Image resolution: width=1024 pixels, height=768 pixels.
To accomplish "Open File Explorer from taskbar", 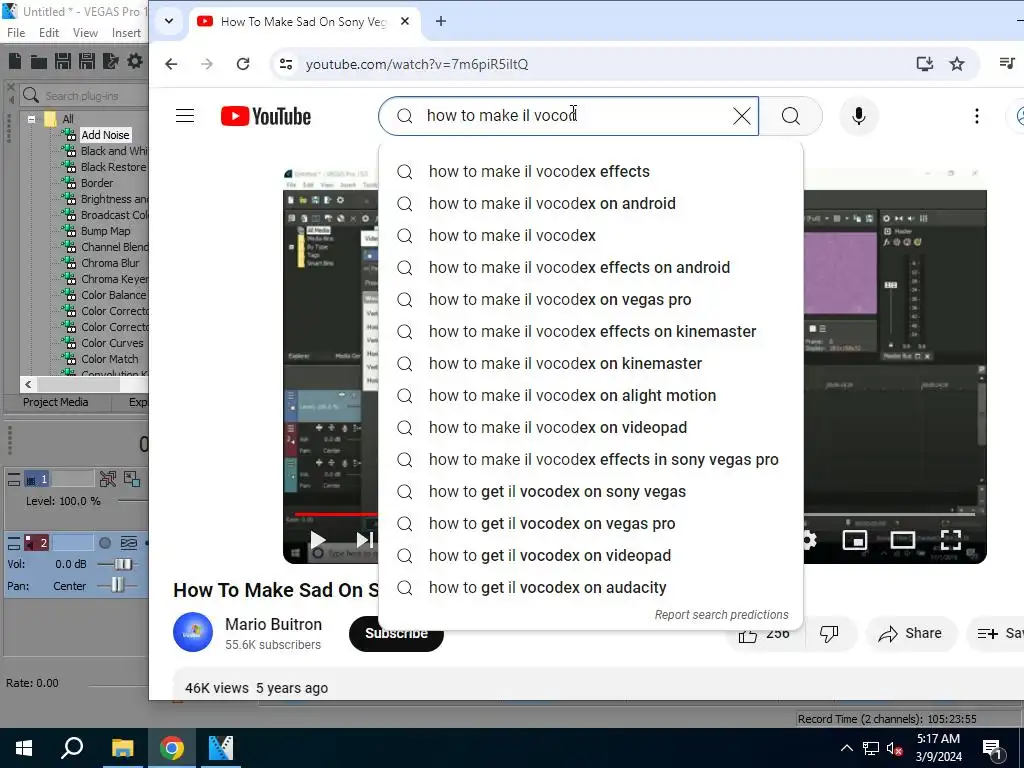I will click(122, 748).
